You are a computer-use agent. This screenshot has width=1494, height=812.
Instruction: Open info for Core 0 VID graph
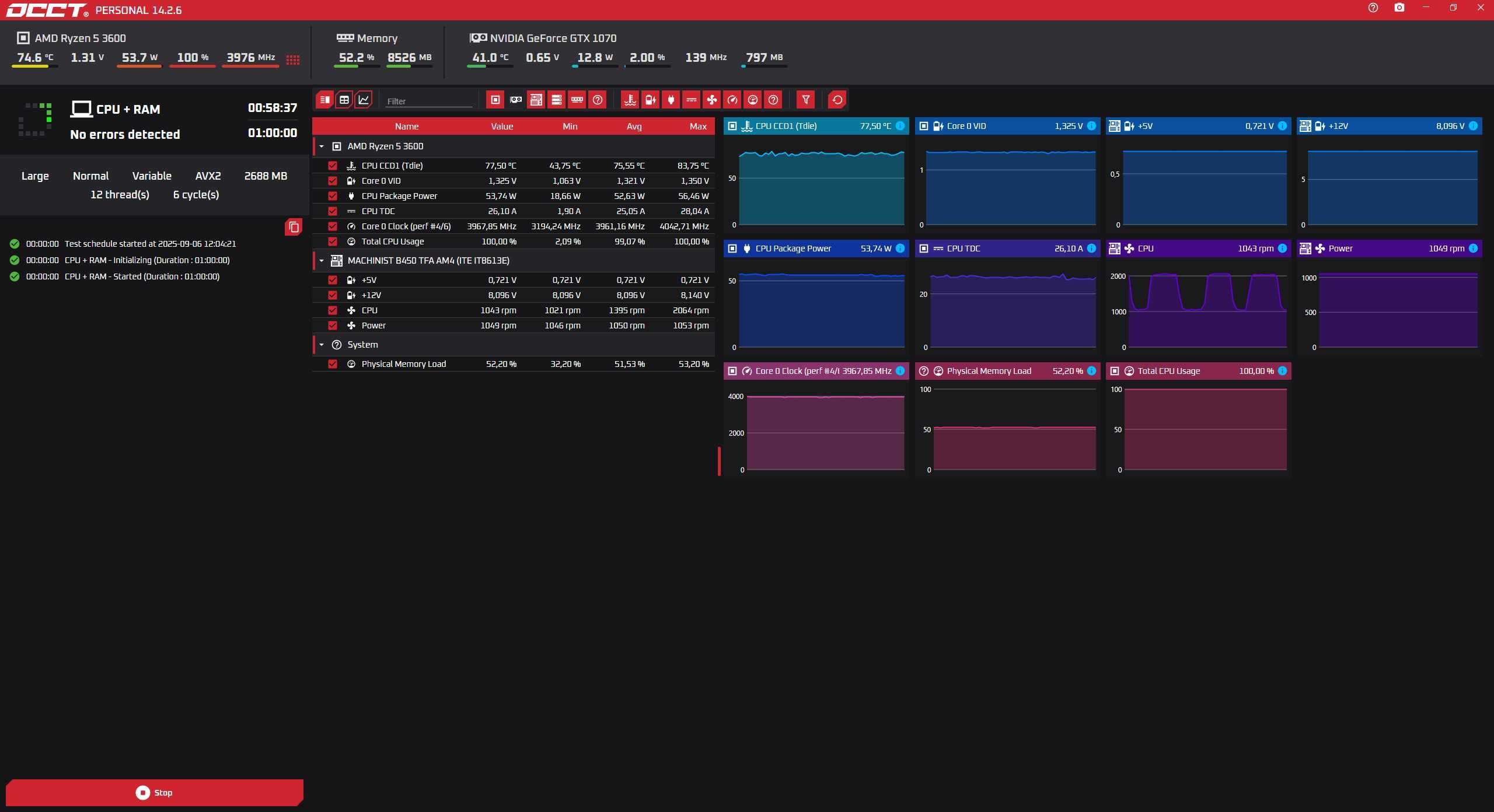tap(1091, 126)
